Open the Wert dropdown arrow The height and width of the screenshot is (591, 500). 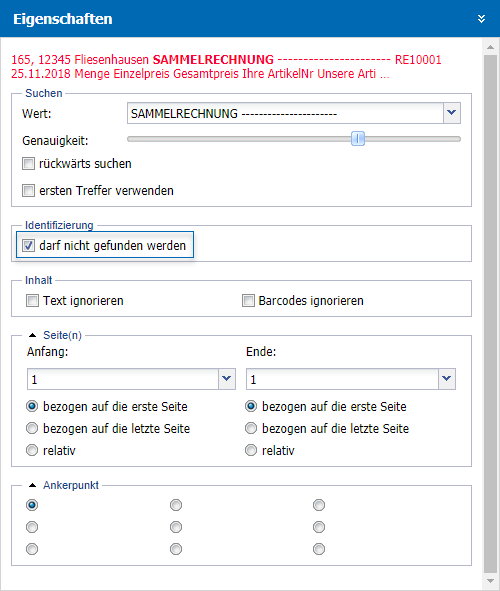(x=451, y=113)
